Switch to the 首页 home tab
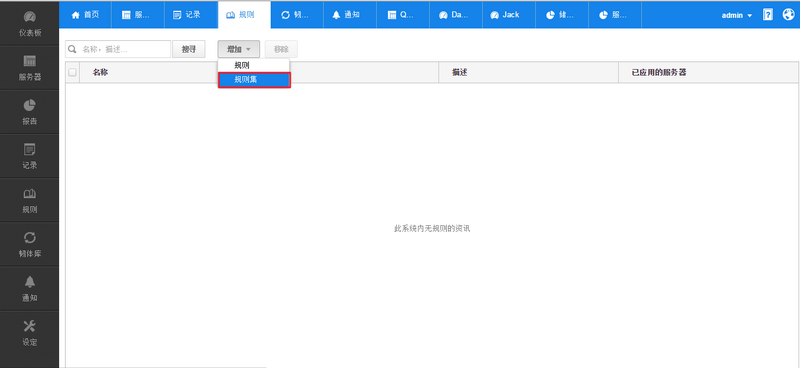Image resolution: width=800 pixels, height=368 pixels. (x=85, y=15)
